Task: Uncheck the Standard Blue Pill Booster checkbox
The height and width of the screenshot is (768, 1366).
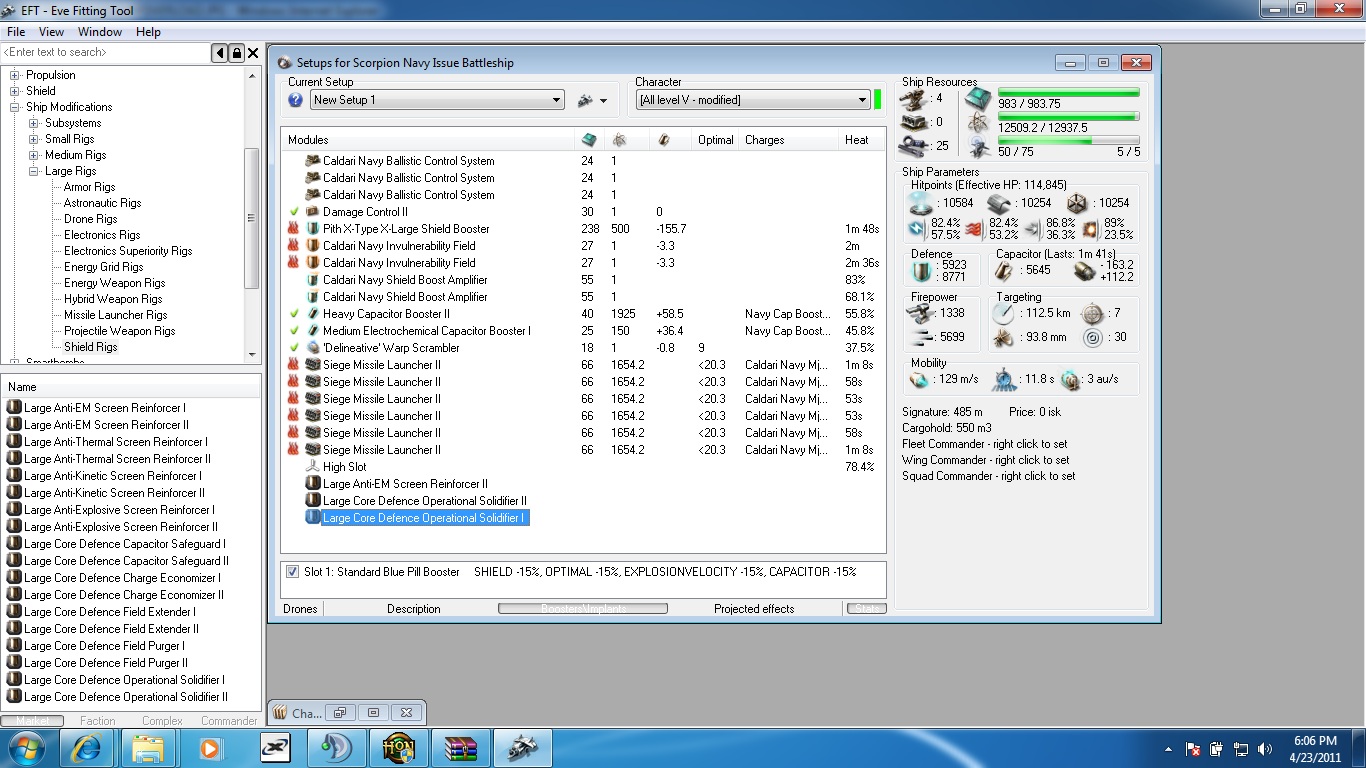Action: pyautogui.click(x=292, y=572)
